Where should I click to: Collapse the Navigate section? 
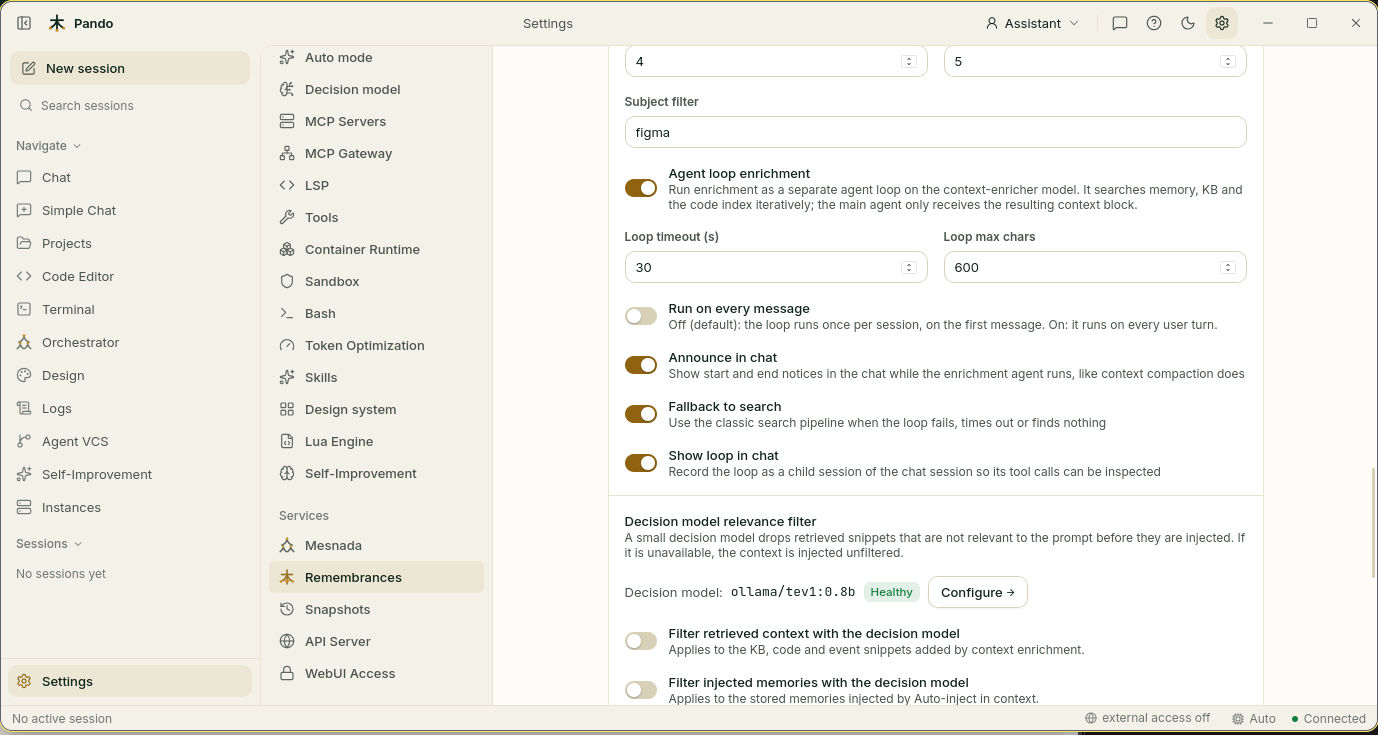point(48,145)
